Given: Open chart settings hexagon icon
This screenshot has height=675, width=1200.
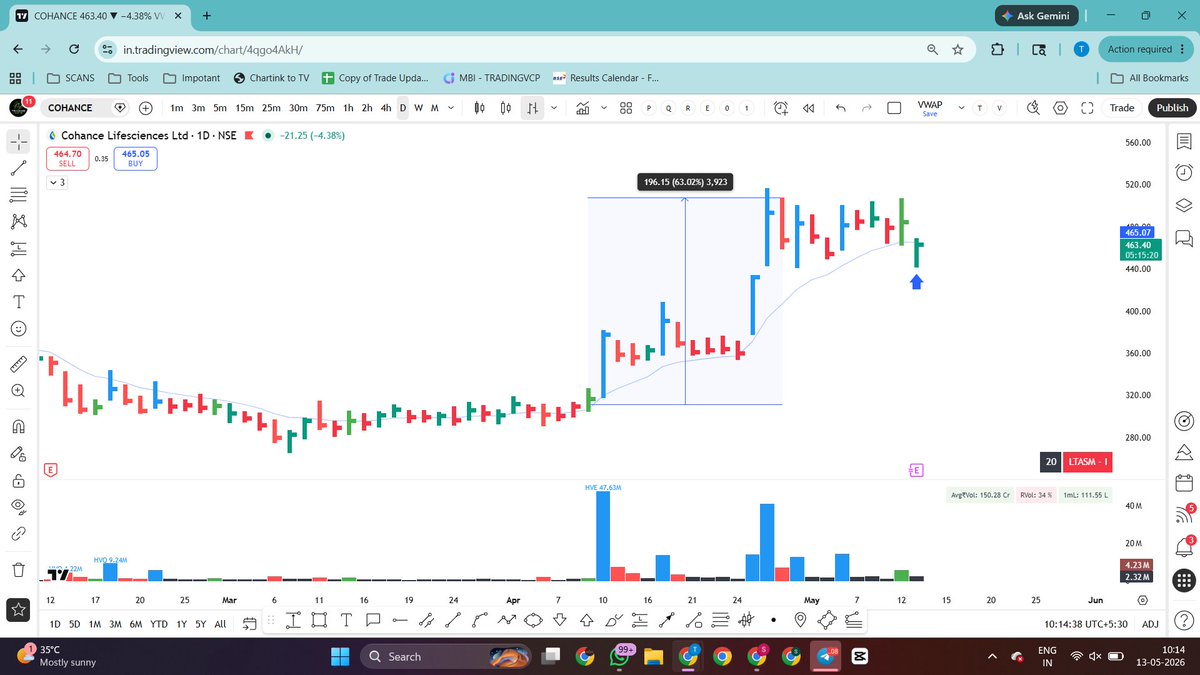Looking at the screenshot, I should (1060, 108).
